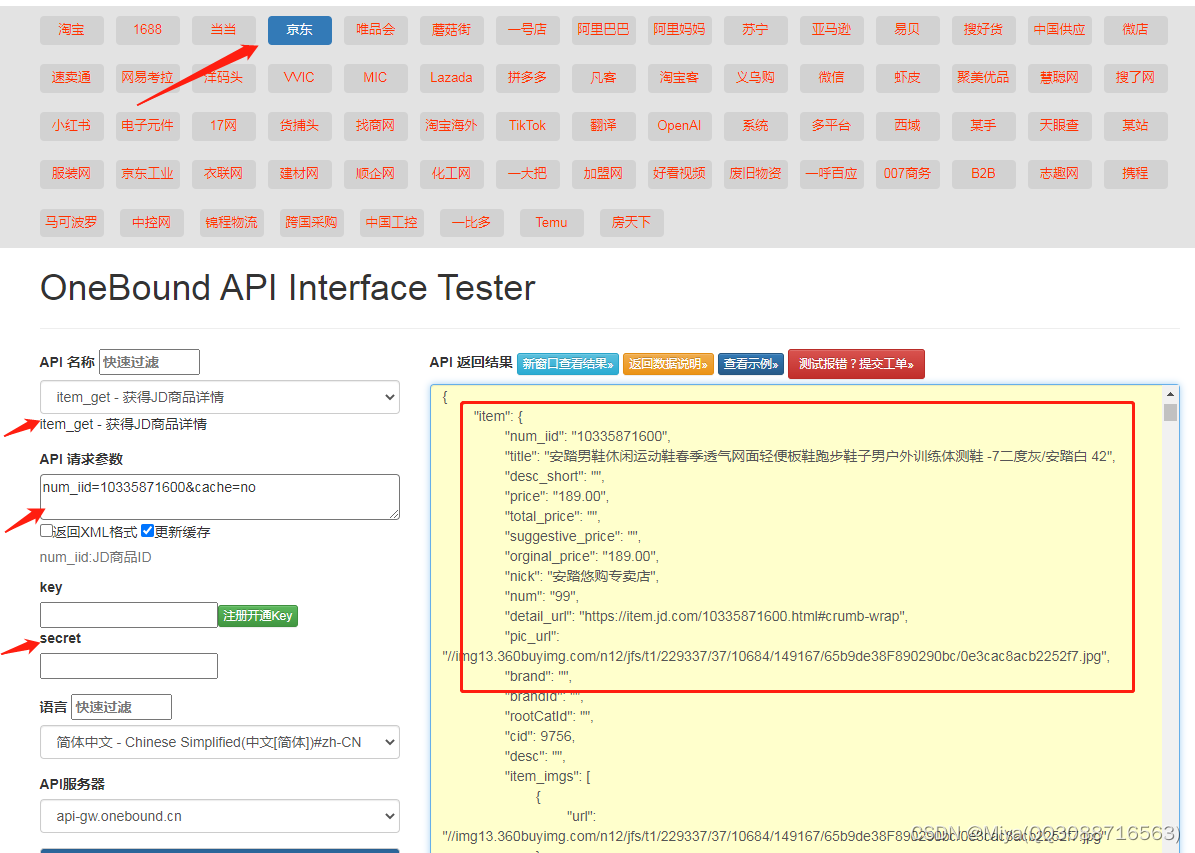Click the 查看示例 button
Image resolution: width=1195 pixels, height=853 pixels.
751,364
